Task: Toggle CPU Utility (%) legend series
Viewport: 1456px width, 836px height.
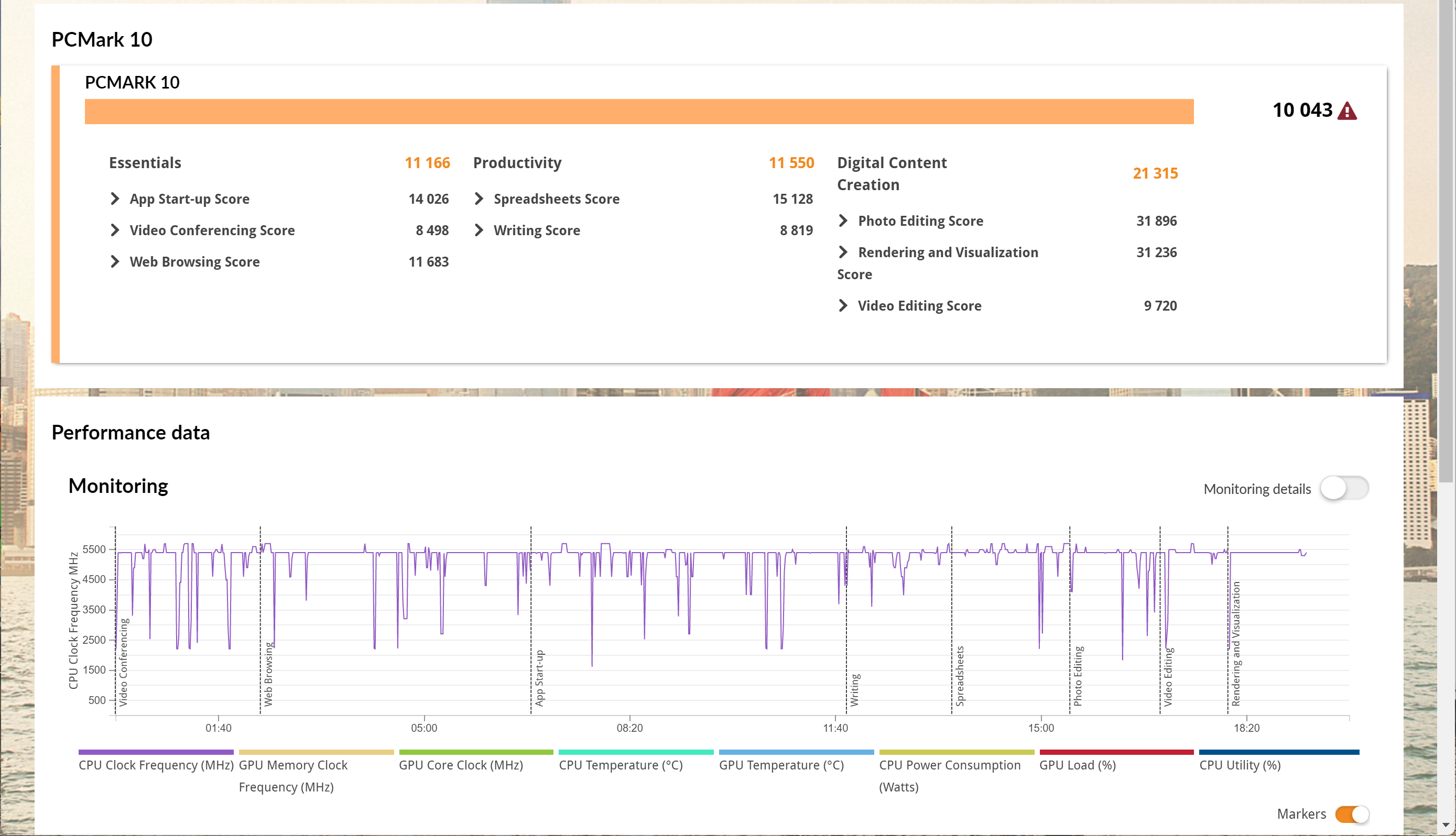Action: pos(1279,762)
